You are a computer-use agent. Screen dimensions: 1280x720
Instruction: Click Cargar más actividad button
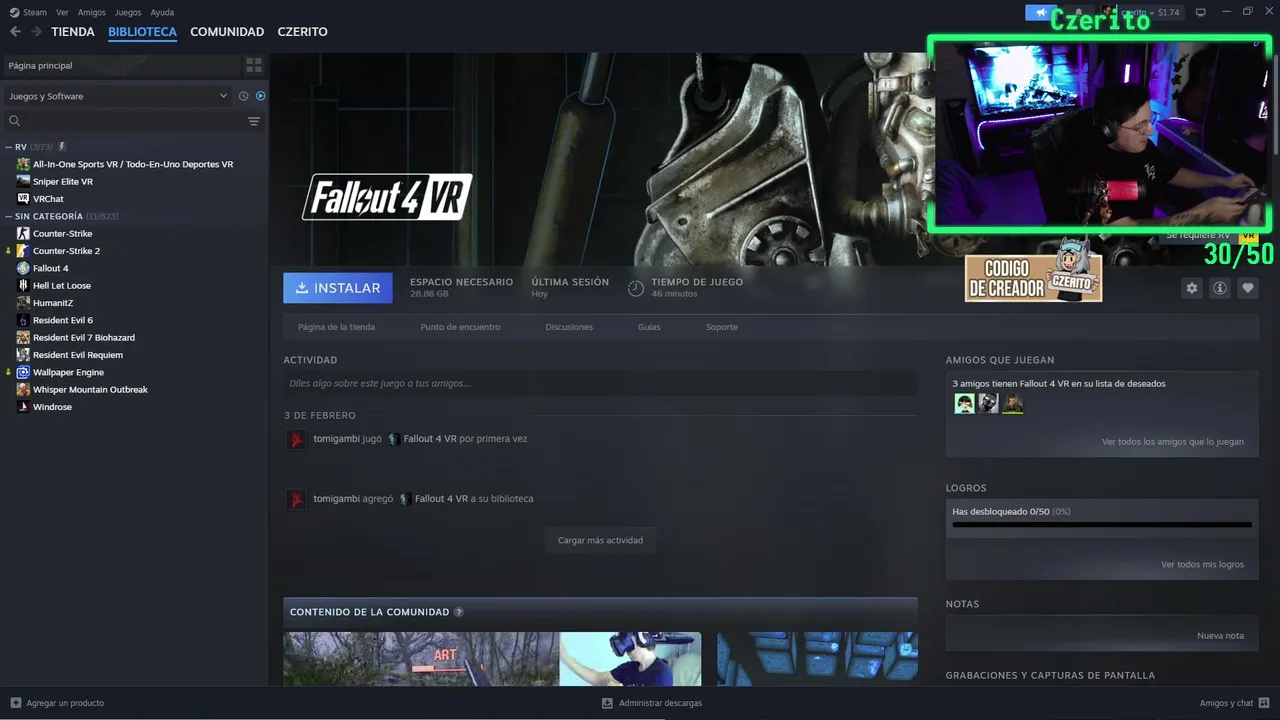coord(600,540)
